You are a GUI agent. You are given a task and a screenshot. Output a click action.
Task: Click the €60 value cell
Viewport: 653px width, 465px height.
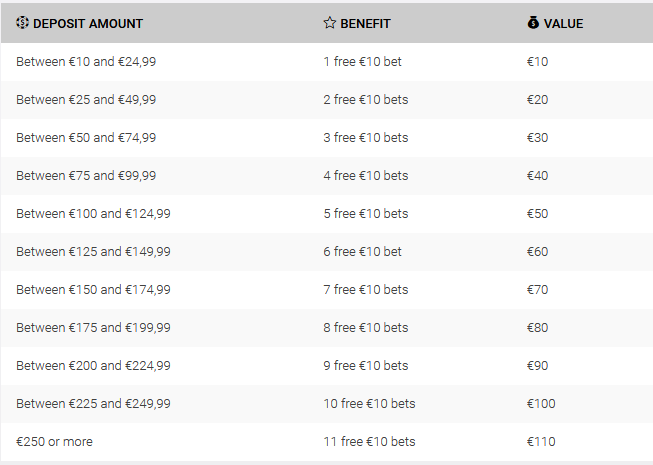click(537, 252)
